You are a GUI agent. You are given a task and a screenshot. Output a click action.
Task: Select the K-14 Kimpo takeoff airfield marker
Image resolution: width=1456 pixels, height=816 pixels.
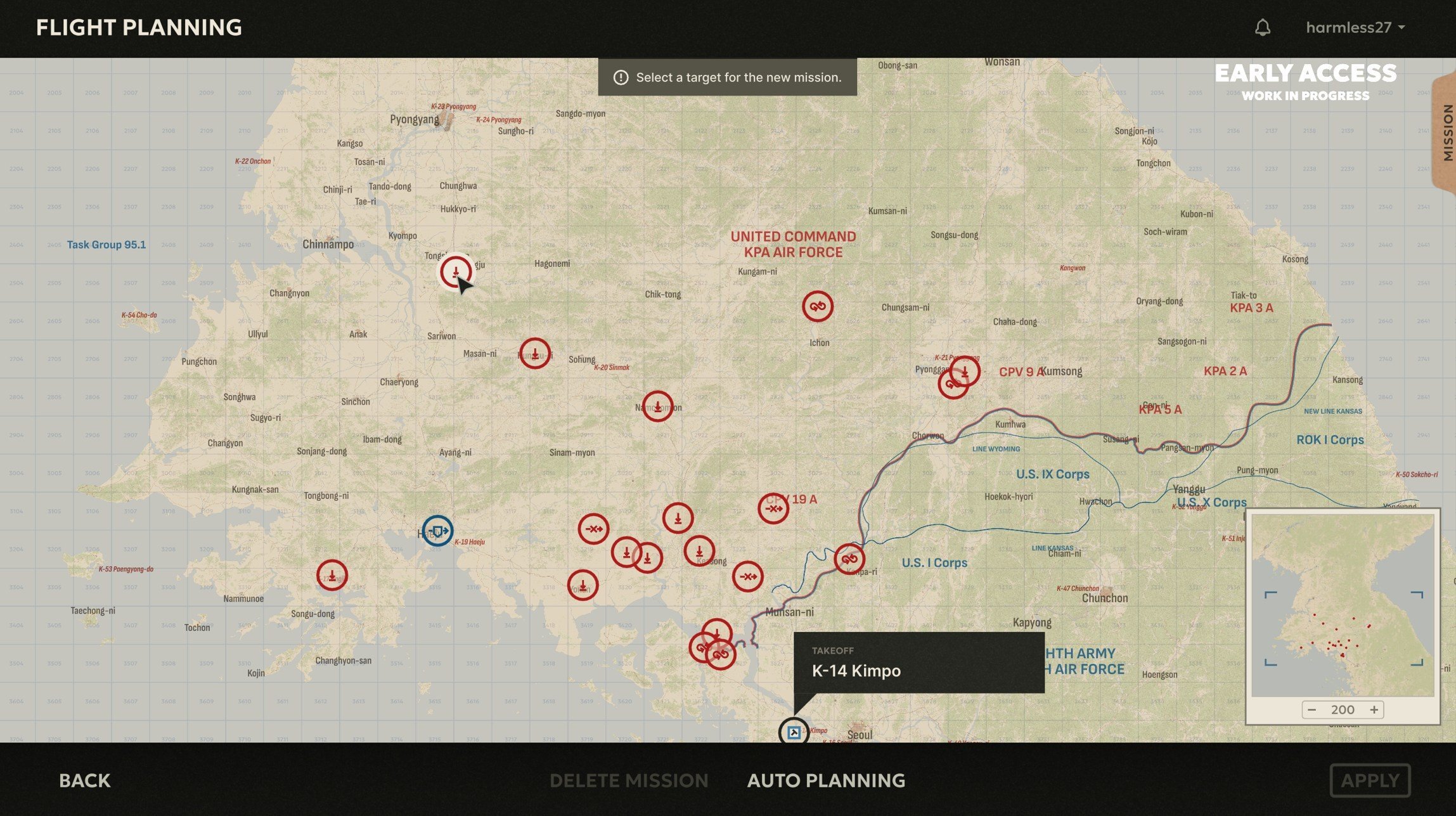[794, 732]
